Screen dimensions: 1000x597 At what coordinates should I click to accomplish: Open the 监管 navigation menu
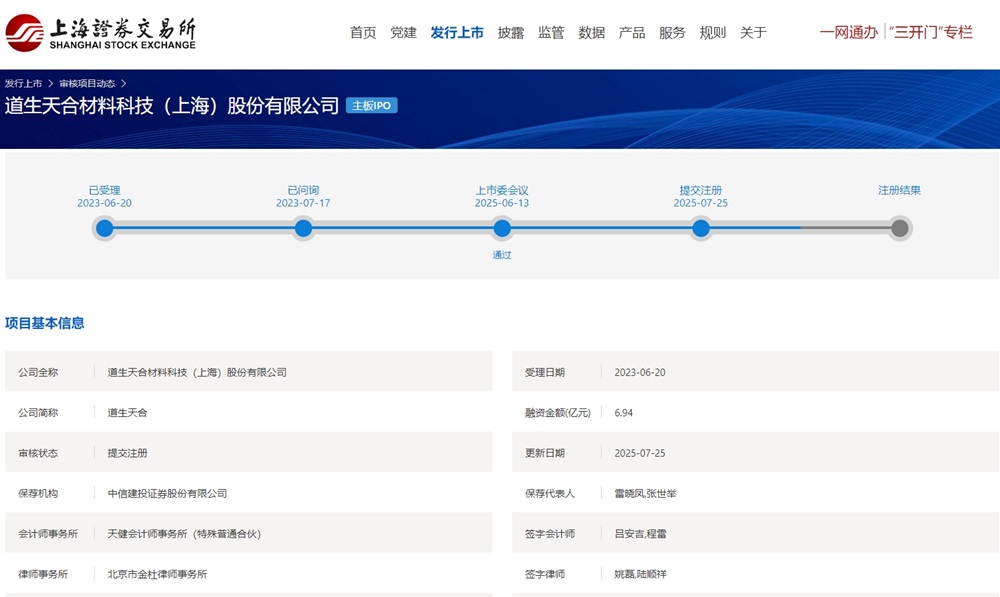click(551, 33)
